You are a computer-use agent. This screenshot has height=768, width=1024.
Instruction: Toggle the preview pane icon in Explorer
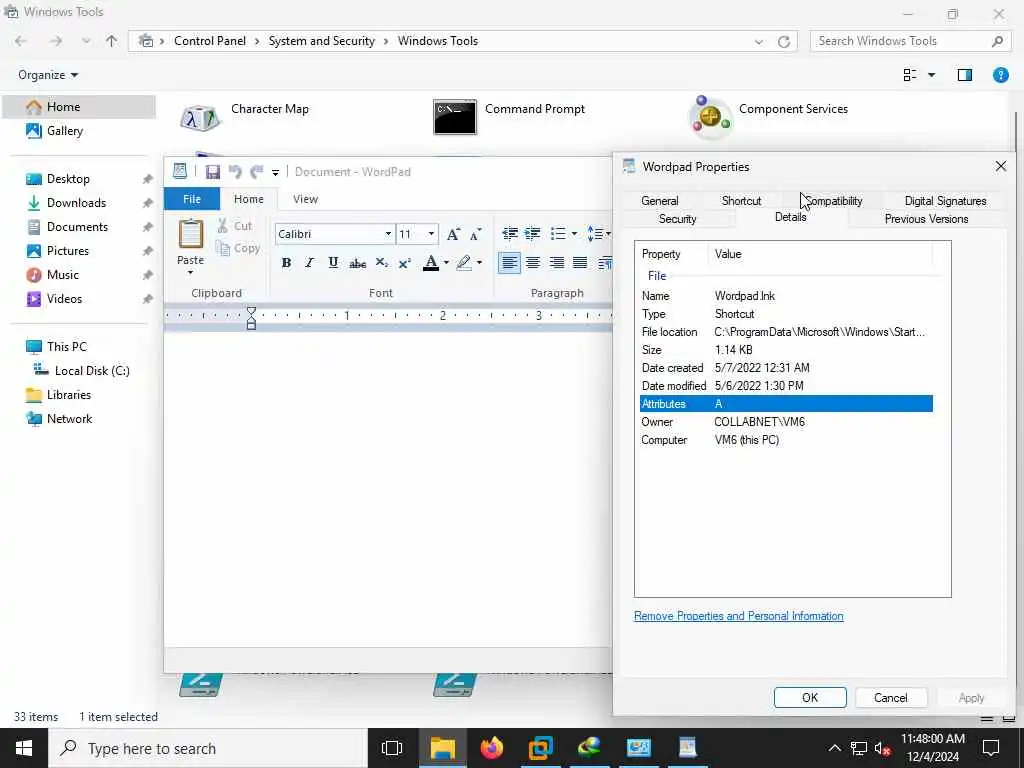pyautogui.click(x=965, y=75)
